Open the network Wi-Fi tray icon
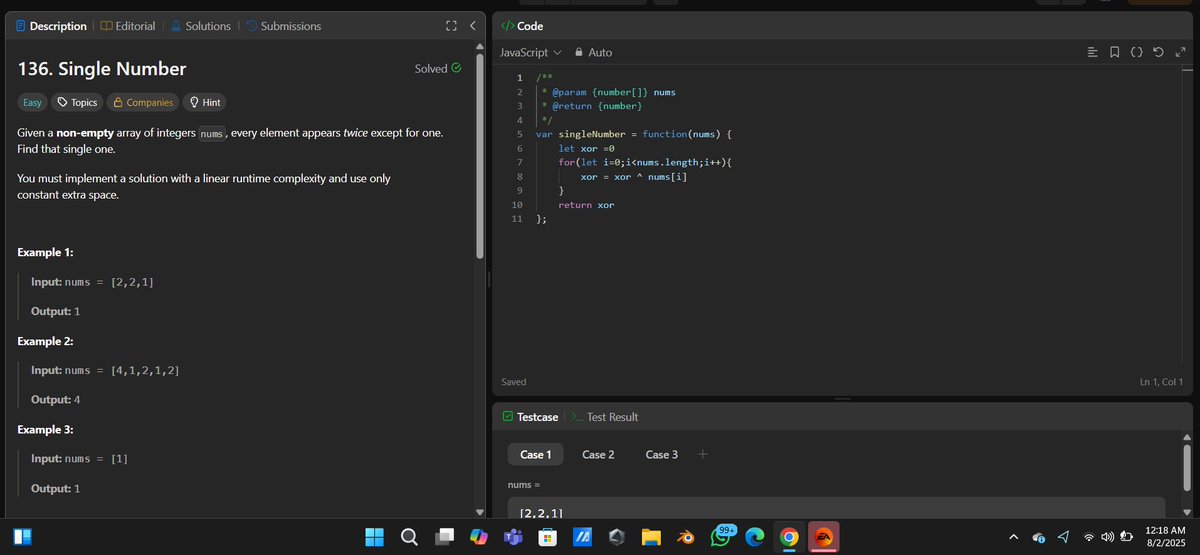Screen dimensions: 1200x555 tap(1088, 537)
